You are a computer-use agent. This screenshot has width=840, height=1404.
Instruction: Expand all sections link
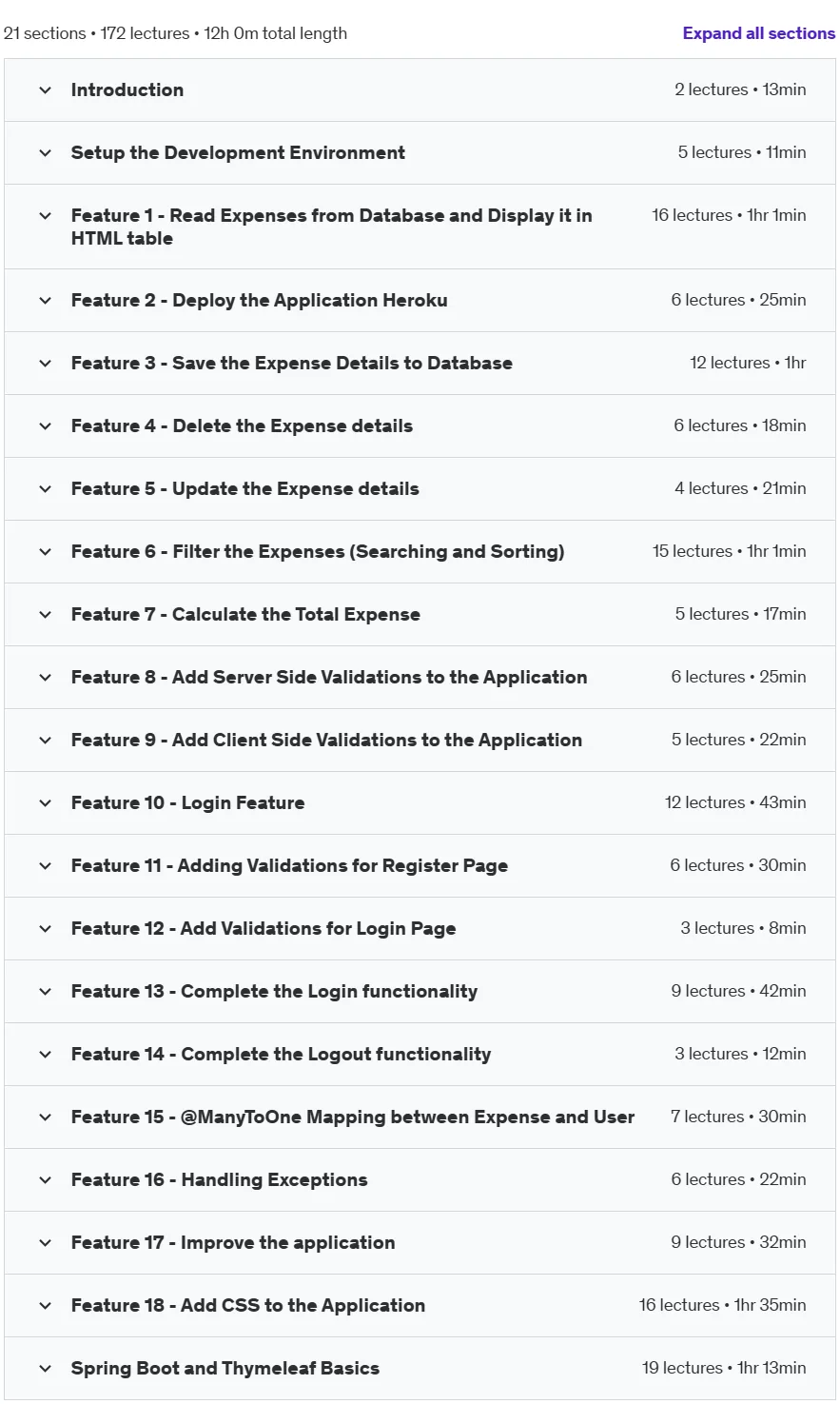point(758,33)
